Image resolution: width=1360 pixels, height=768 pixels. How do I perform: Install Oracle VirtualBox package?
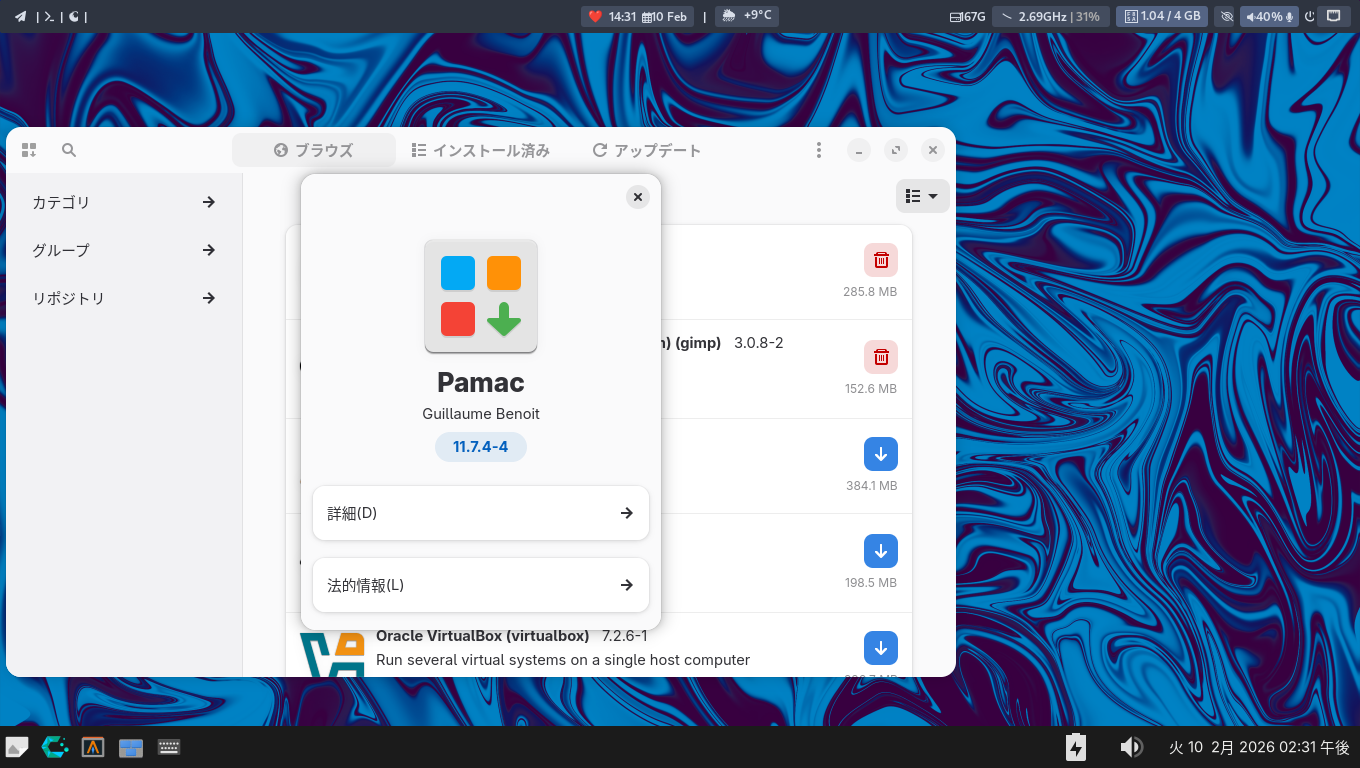(x=881, y=647)
